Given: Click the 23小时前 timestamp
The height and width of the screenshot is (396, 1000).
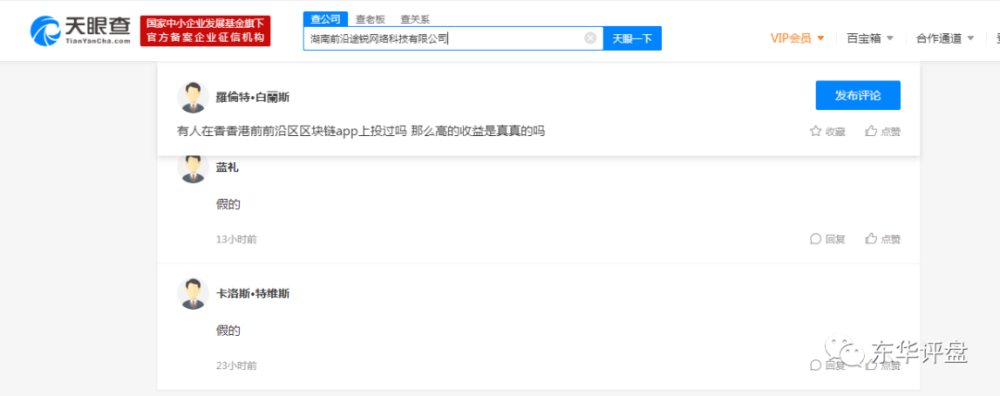Looking at the screenshot, I should 237,366.
